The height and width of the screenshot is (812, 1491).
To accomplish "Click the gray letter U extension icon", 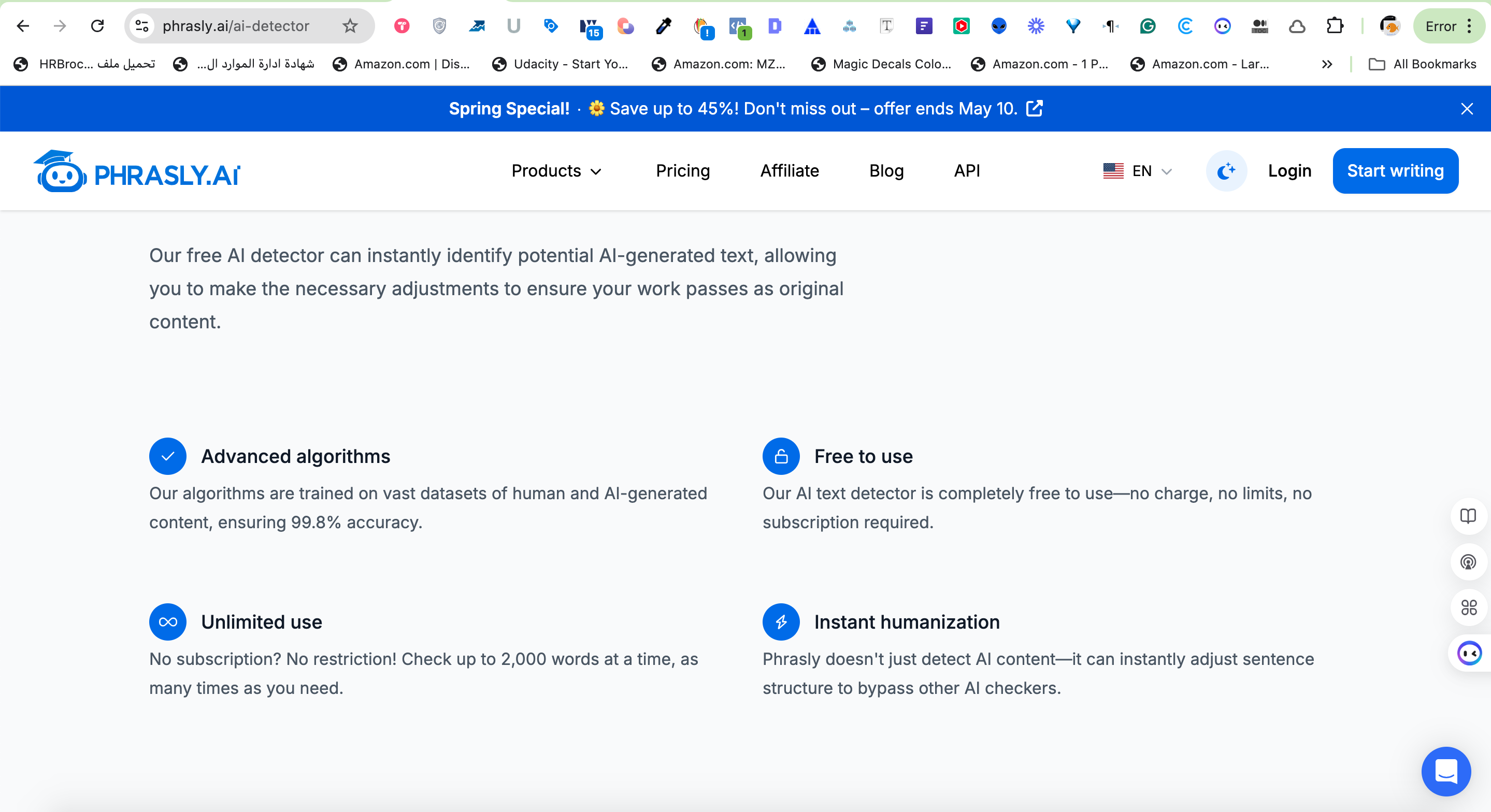I will pyautogui.click(x=513, y=26).
